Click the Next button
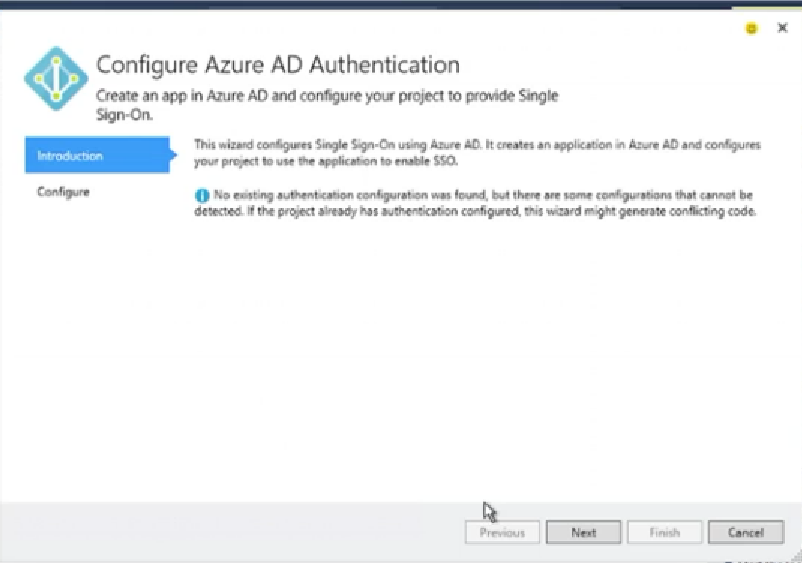Viewport: 802px width, 563px height. click(x=584, y=533)
